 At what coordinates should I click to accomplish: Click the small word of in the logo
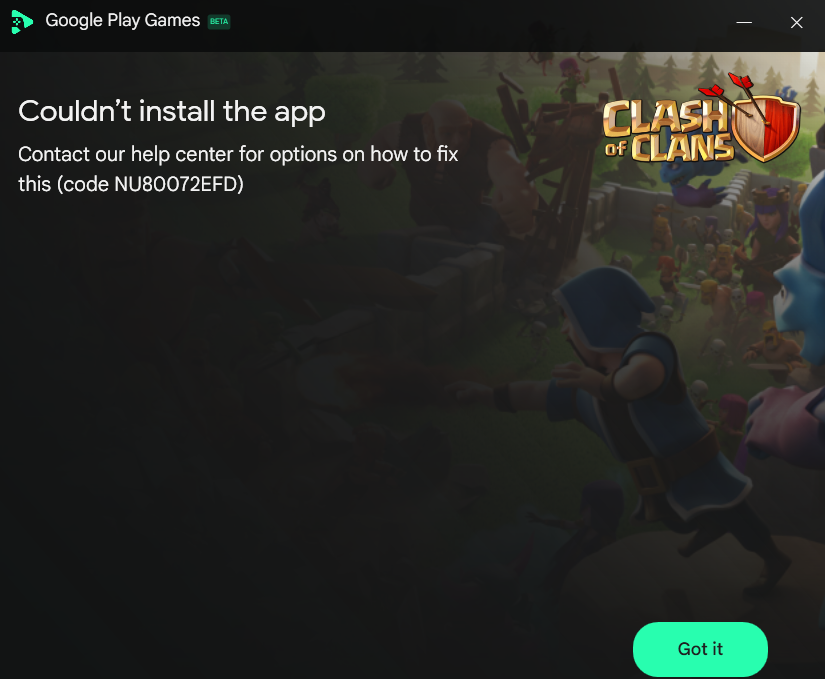[616, 149]
